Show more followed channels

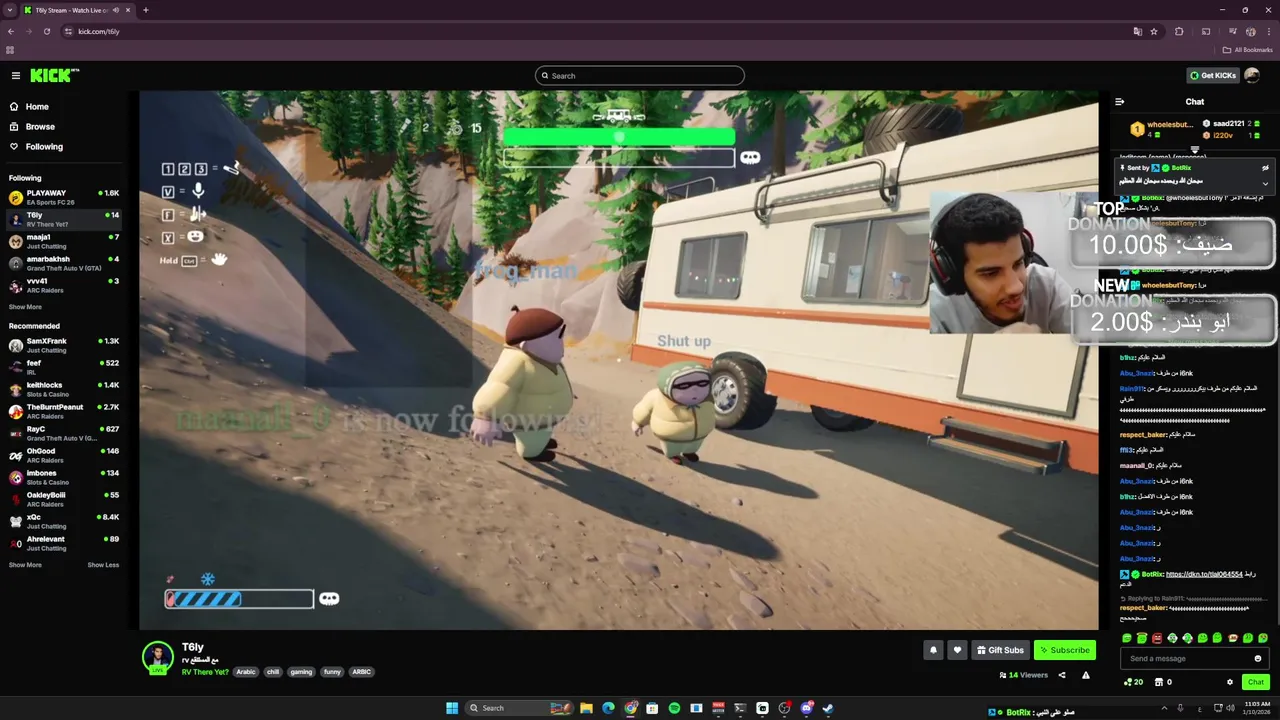(x=25, y=307)
